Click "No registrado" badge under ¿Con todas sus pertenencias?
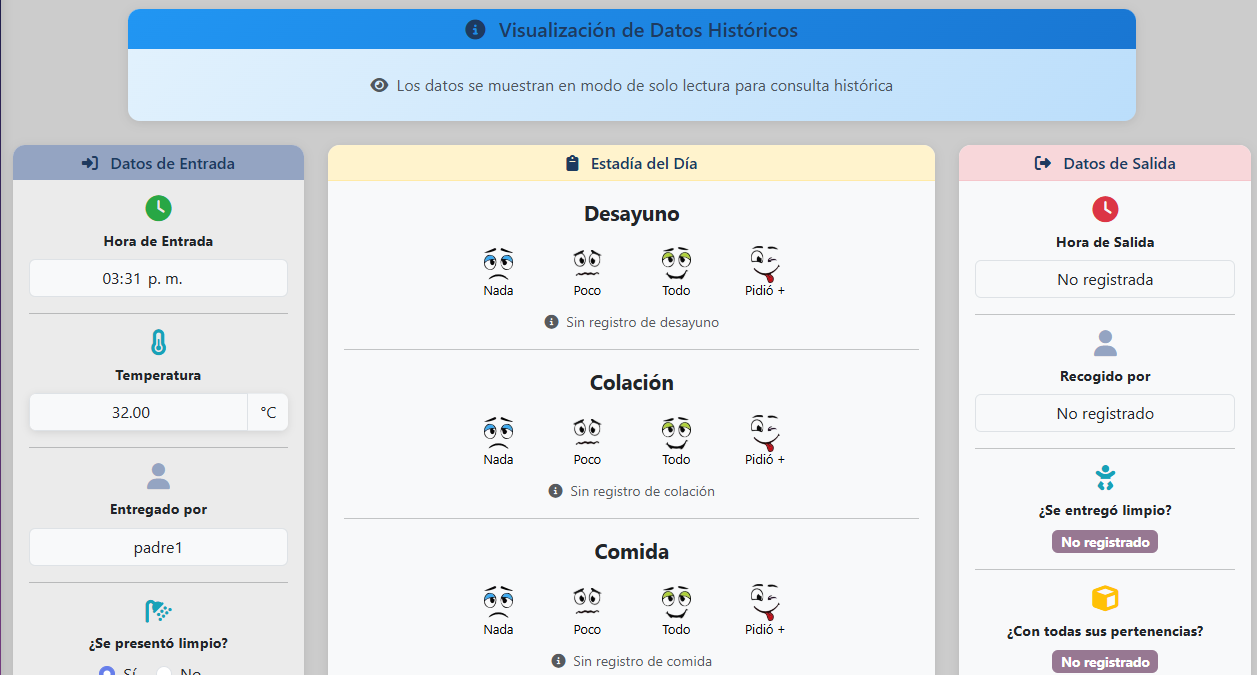 click(x=1104, y=661)
